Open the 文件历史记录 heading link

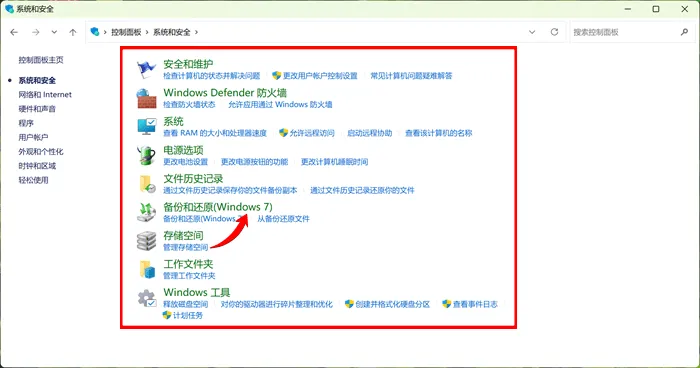pos(193,179)
